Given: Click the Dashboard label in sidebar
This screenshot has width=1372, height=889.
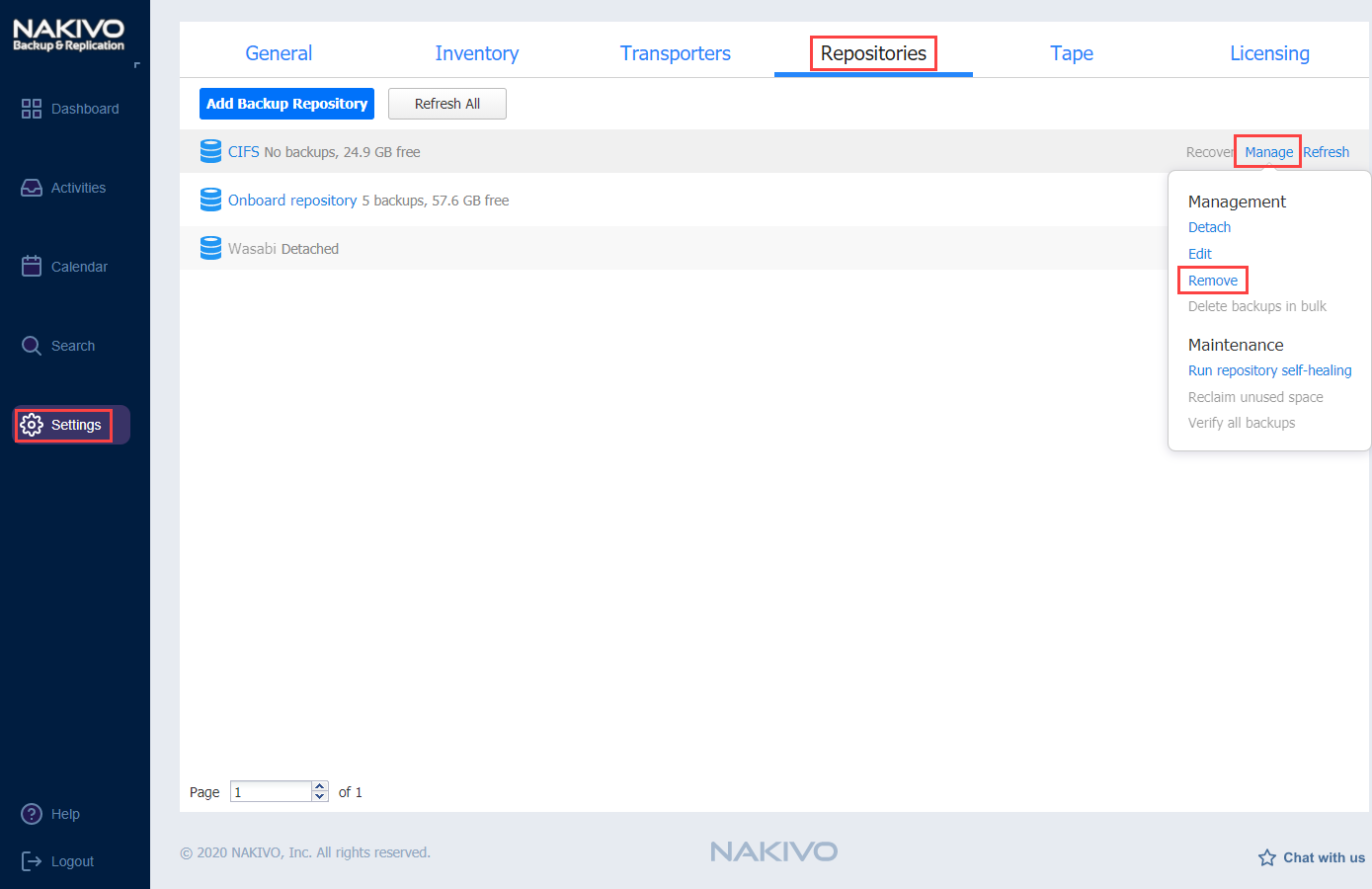Looking at the screenshot, I should click(x=85, y=109).
